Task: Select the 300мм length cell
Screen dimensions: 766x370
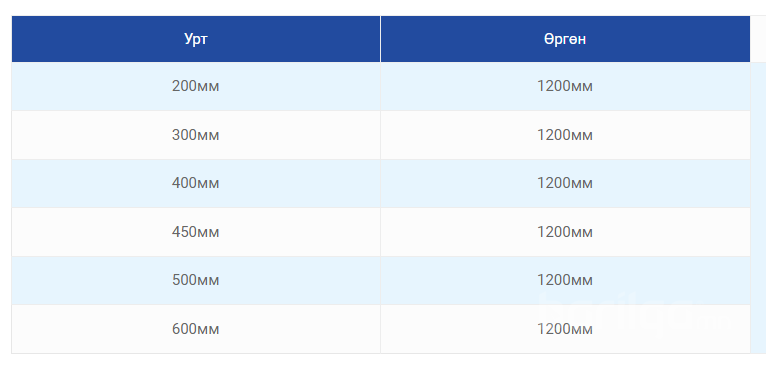Action: [x=196, y=135]
